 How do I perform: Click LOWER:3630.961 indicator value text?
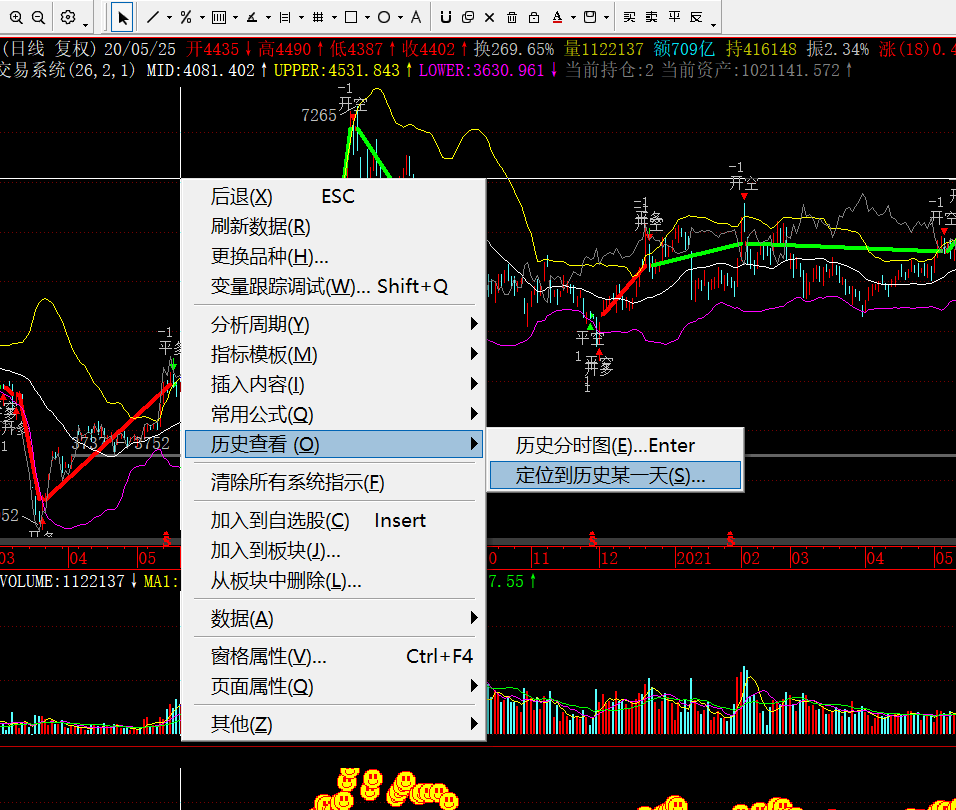pyautogui.click(x=482, y=71)
